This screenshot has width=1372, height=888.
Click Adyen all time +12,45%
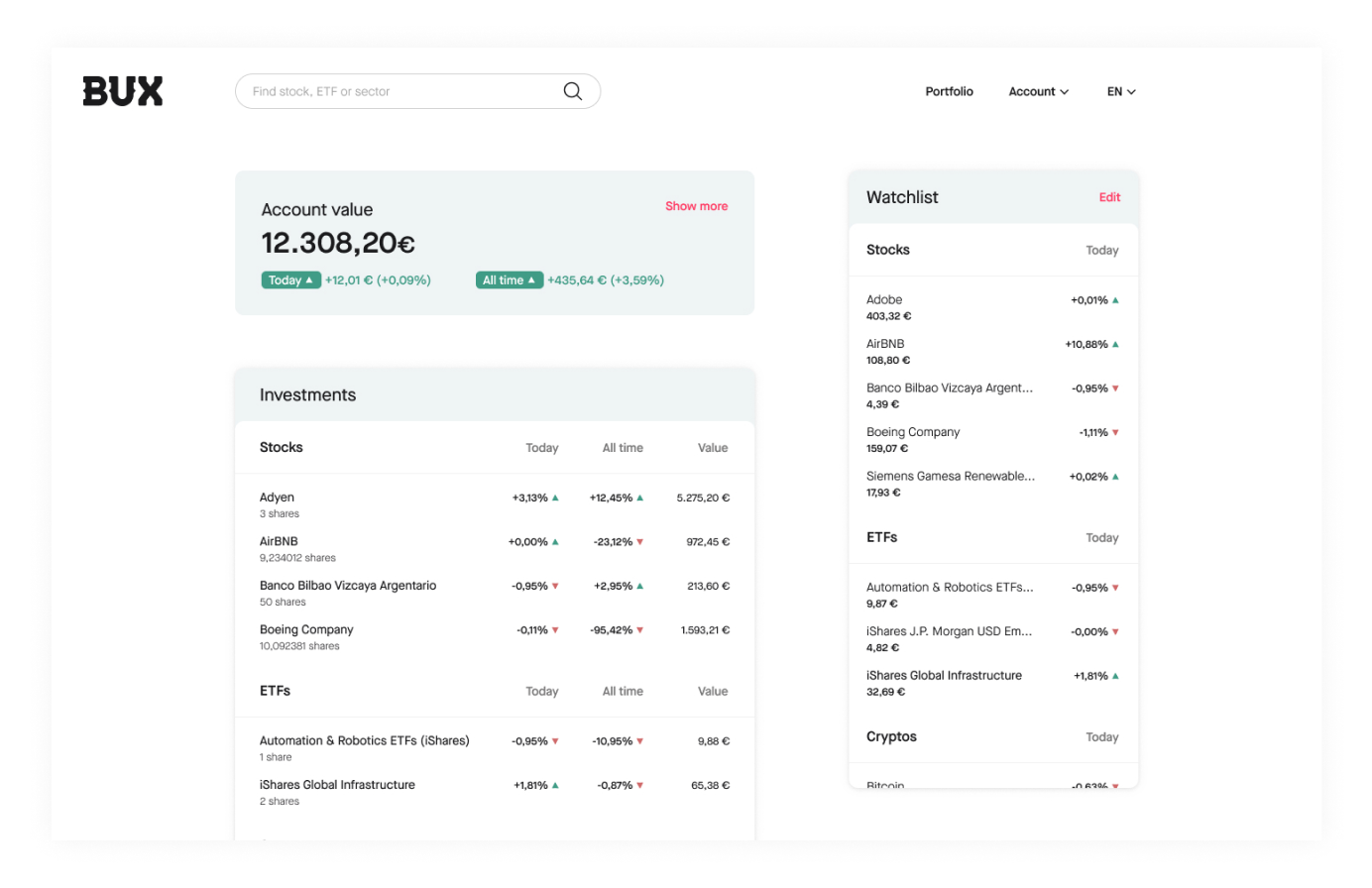(x=617, y=498)
